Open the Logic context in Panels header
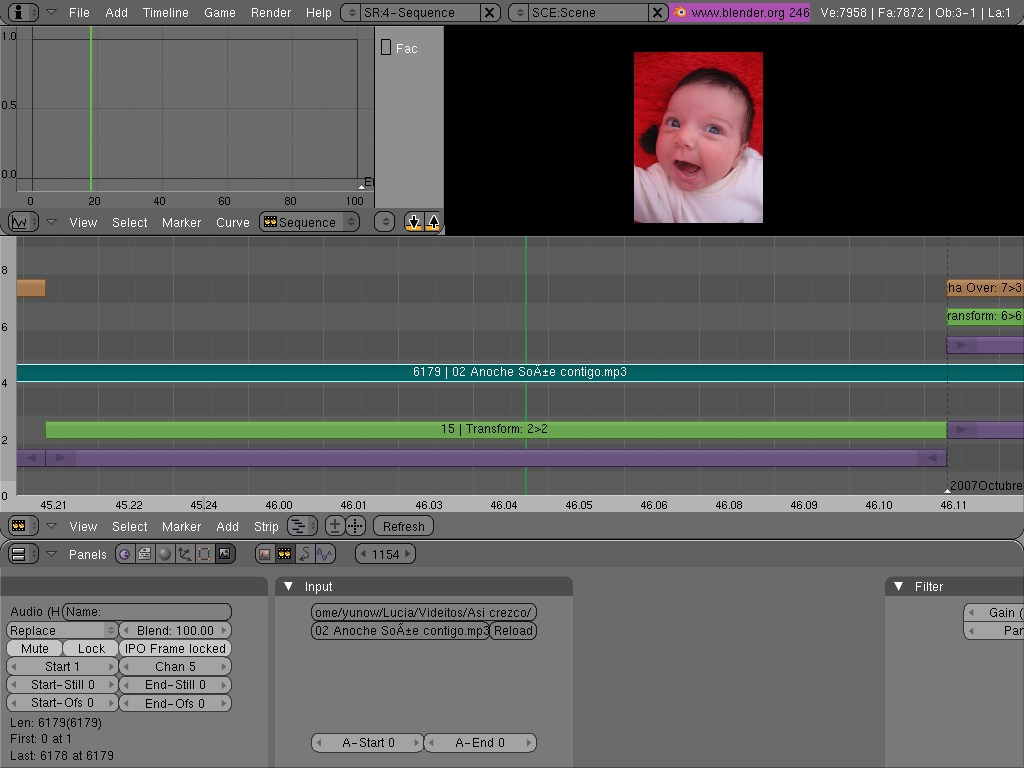The width and height of the screenshot is (1024, 768). [x=125, y=553]
